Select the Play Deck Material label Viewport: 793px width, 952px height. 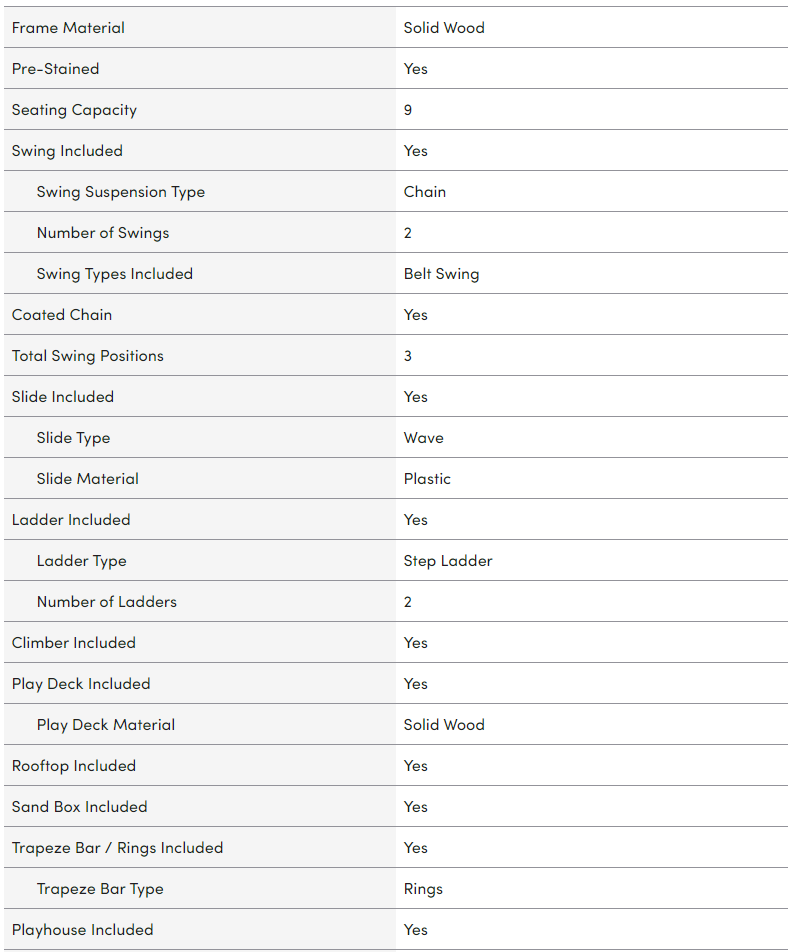(105, 725)
